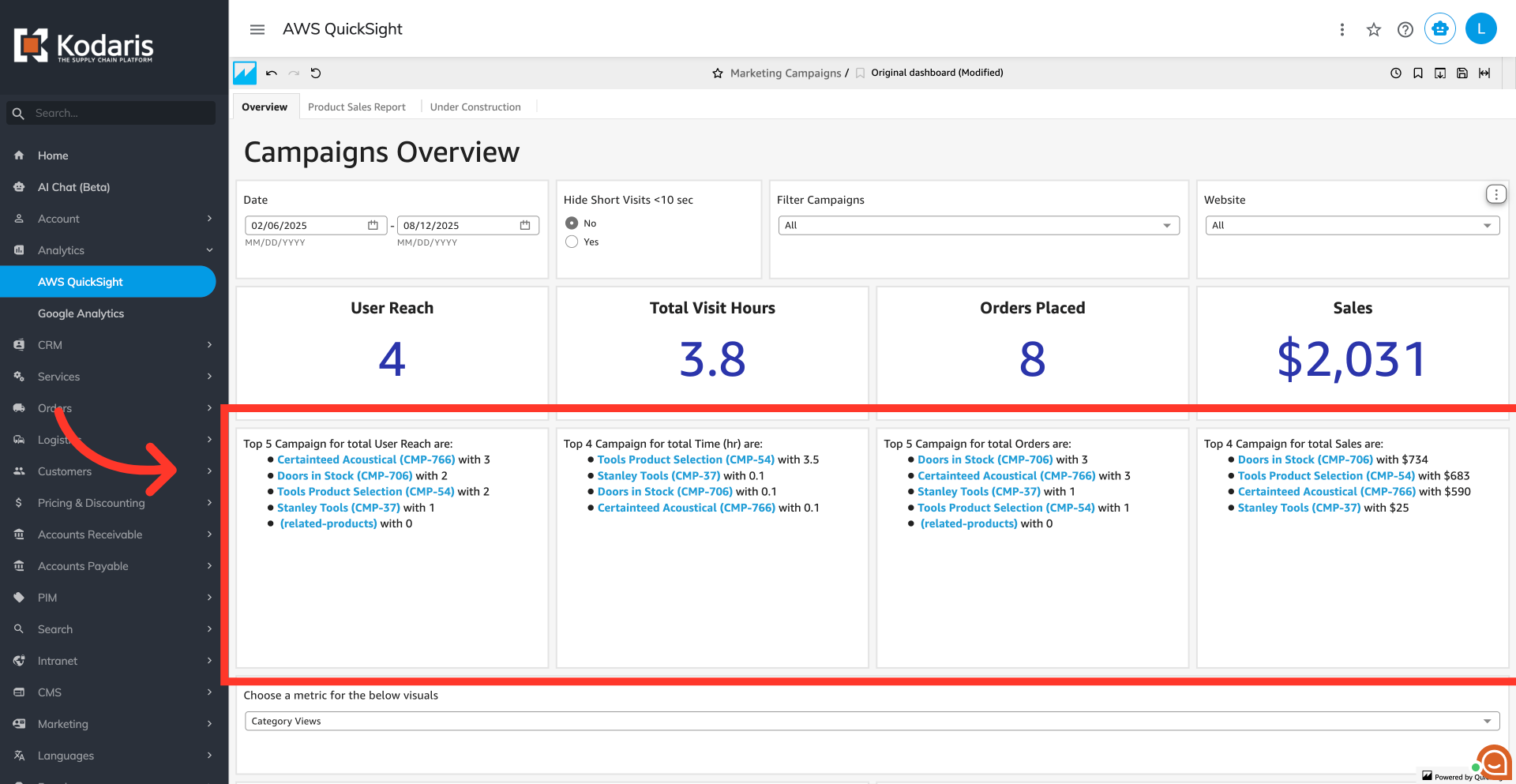Click the save icon in dashboard toolbar

[x=1462, y=73]
